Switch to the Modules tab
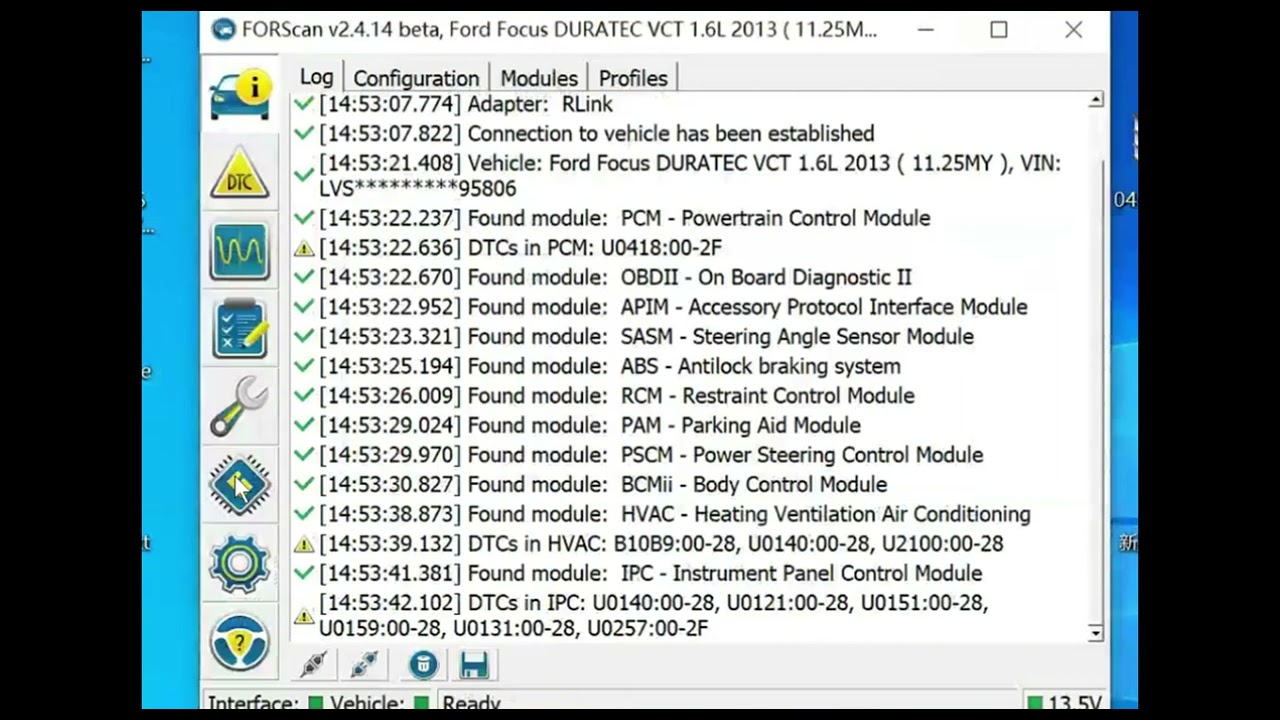 (x=539, y=78)
